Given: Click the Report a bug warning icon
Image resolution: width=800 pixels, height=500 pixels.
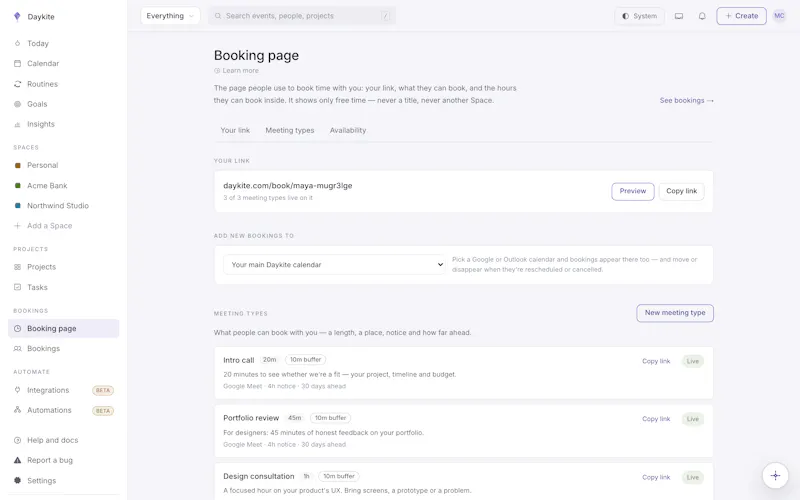Looking at the screenshot, I should pos(17,460).
